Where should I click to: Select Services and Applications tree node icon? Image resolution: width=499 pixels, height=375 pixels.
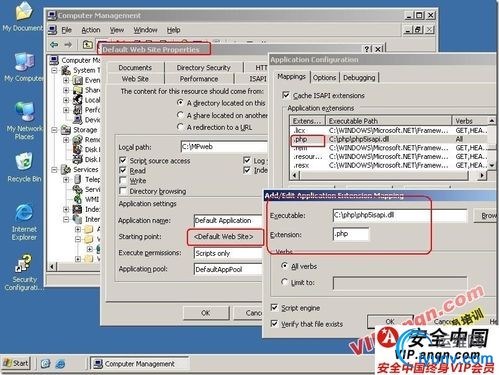point(66,169)
